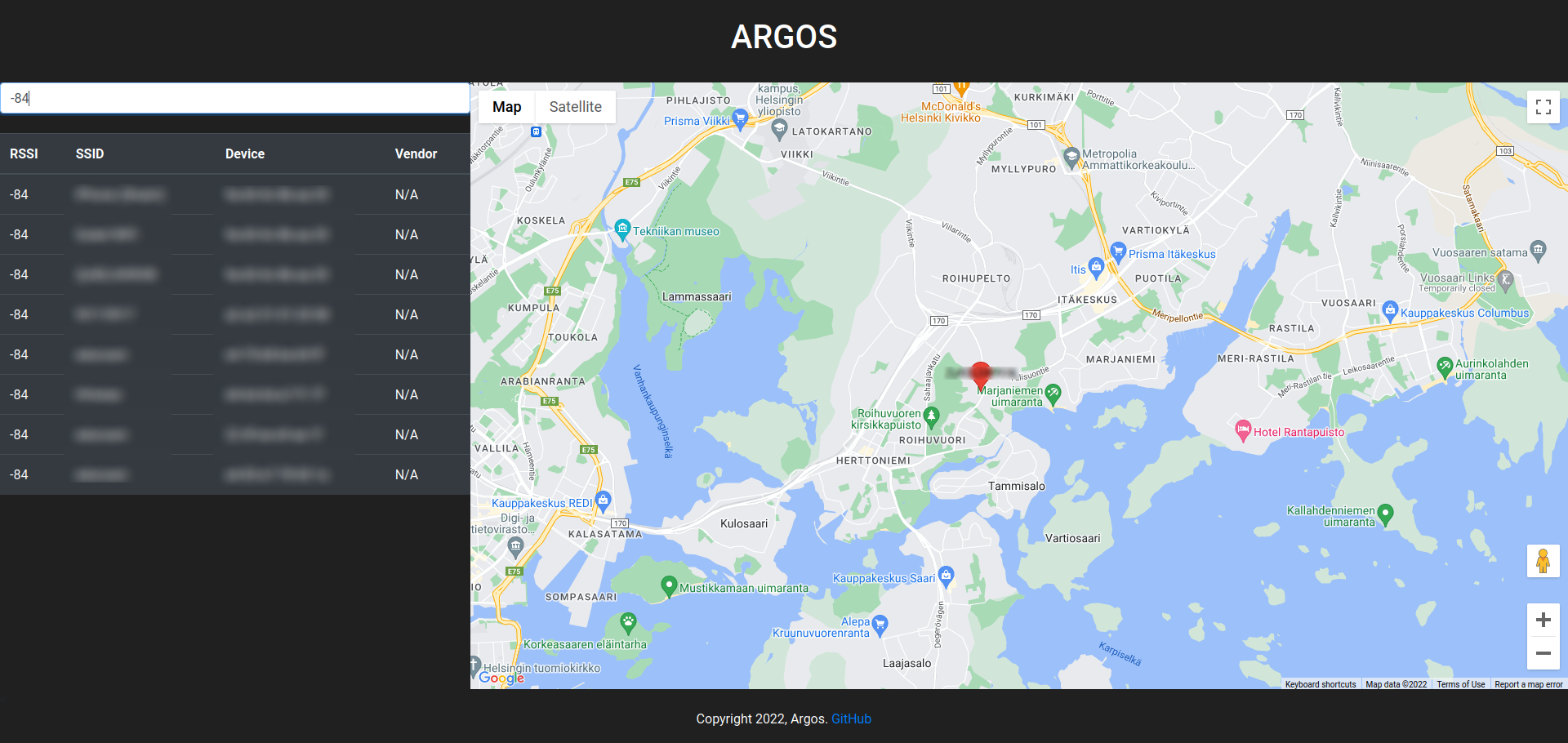Click the Hotel Rantapuisto marker

[x=1243, y=431]
